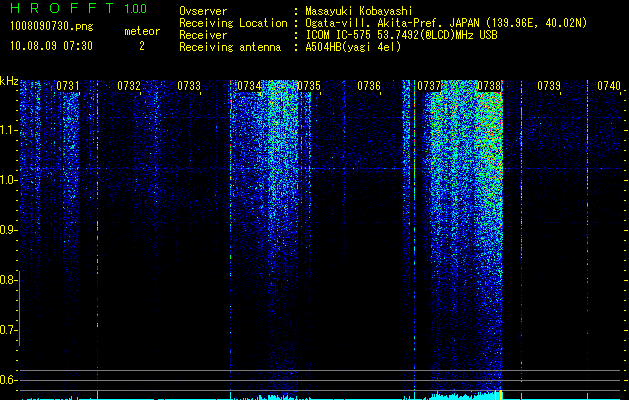Click the ICOM IC-575 receiver text

pos(401,35)
